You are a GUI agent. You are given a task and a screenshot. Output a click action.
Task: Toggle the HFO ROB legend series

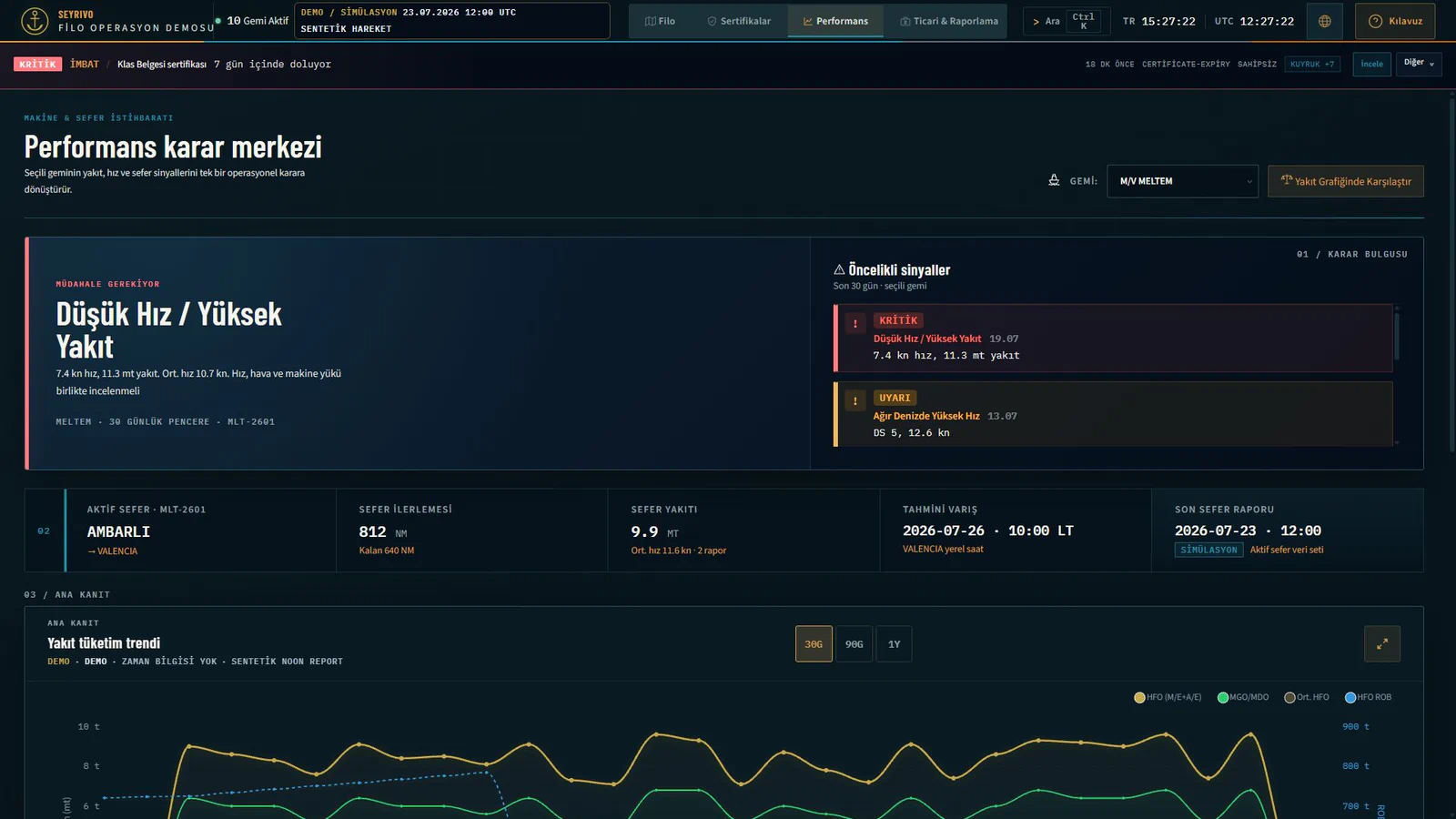click(1368, 697)
